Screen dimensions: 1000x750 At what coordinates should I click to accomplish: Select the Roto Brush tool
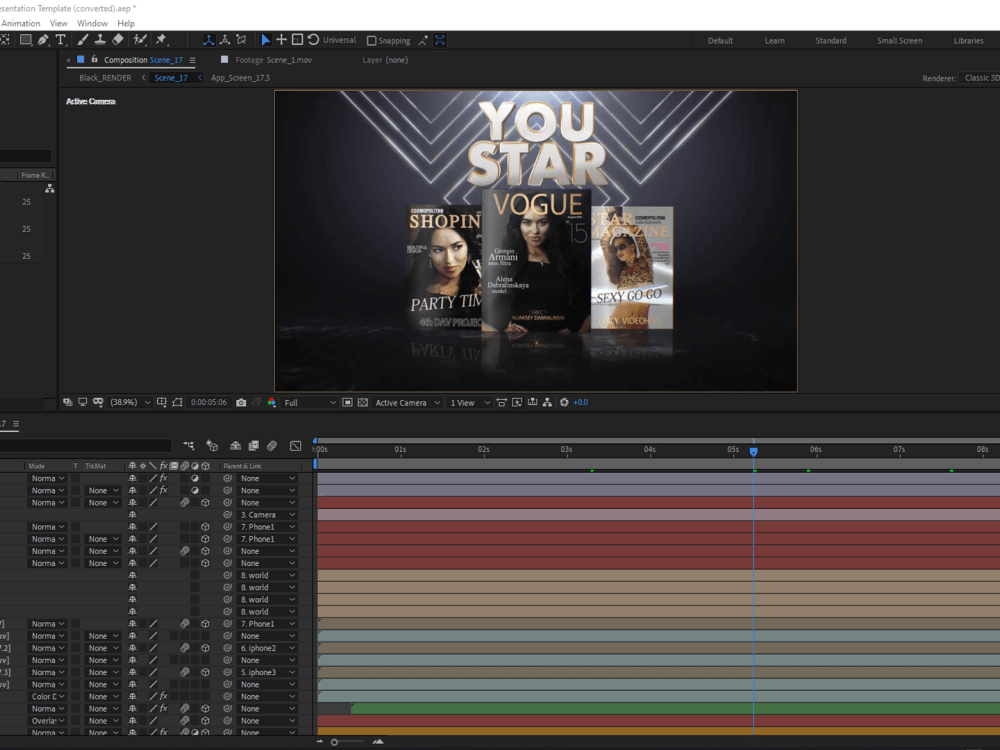(140, 40)
